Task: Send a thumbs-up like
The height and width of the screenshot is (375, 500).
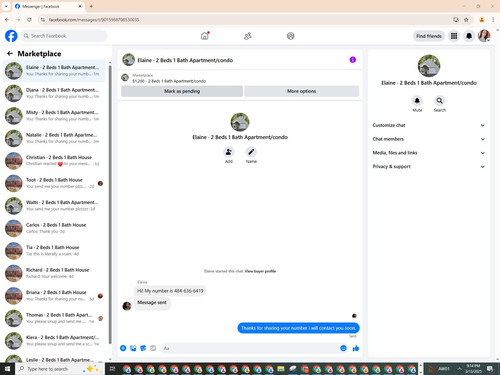Action: click(356, 348)
